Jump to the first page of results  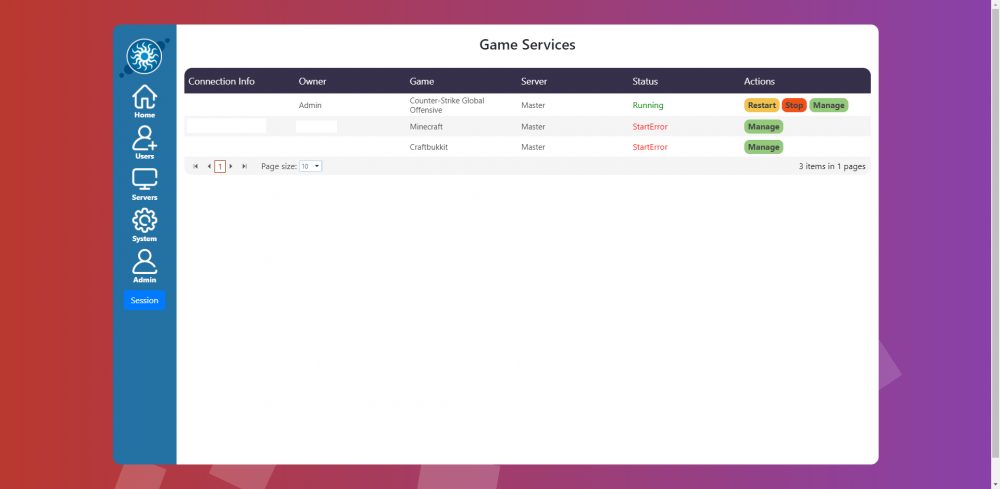tap(196, 166)
